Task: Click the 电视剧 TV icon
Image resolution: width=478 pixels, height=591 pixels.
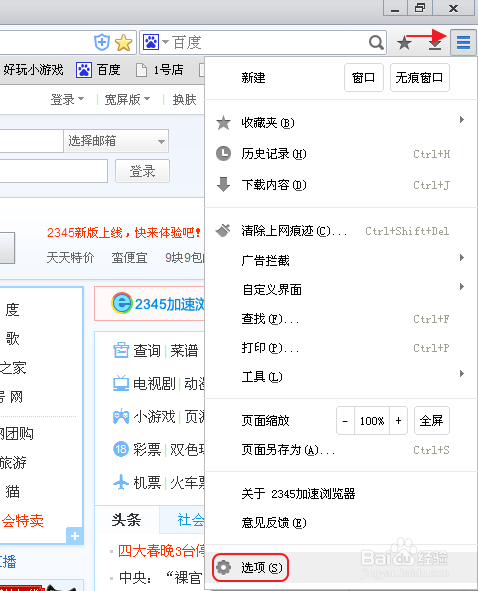Action: [121, 383]
